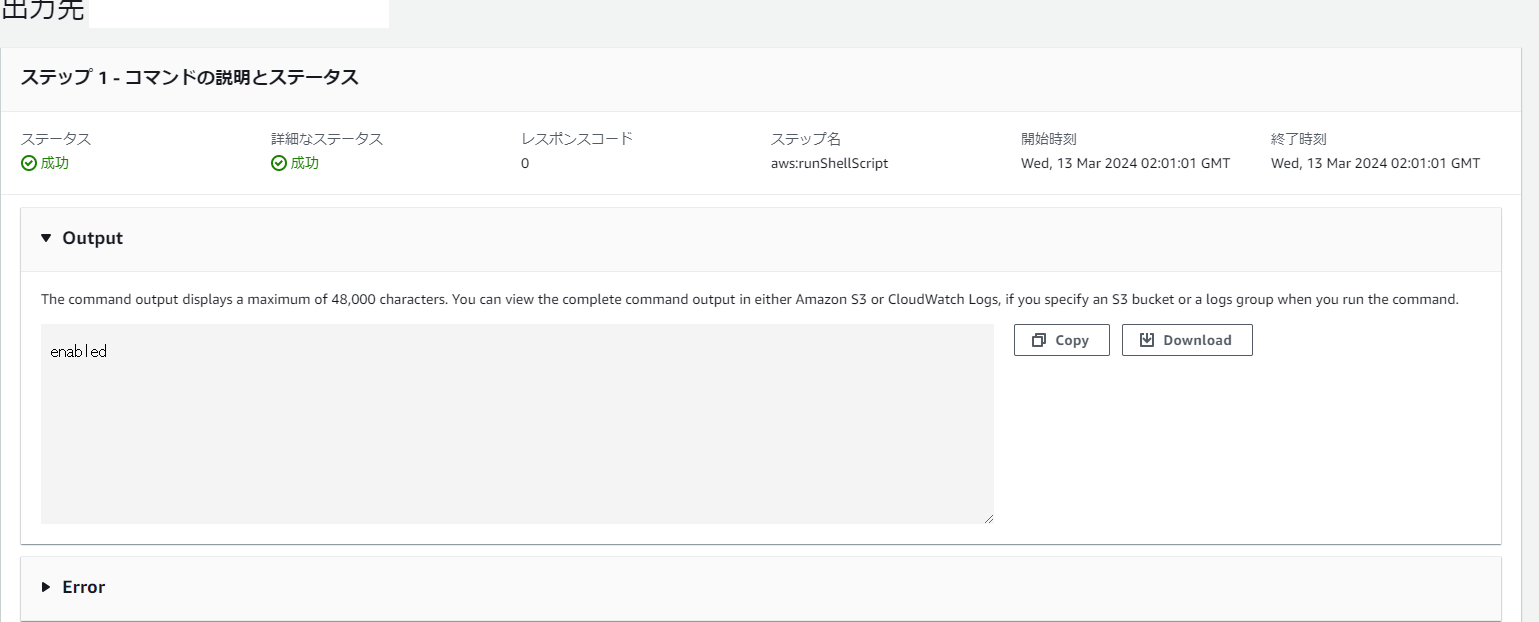Click the Error section title text
This screenshot has width=1539, height=622.
(x=83, y=587)
